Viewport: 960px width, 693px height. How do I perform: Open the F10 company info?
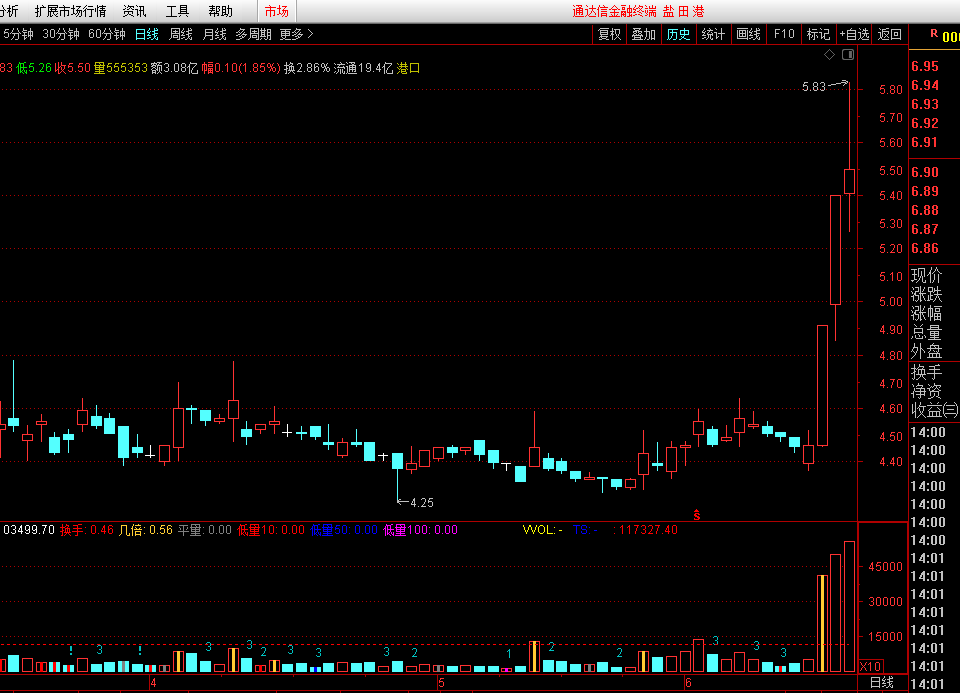[784, 34]
